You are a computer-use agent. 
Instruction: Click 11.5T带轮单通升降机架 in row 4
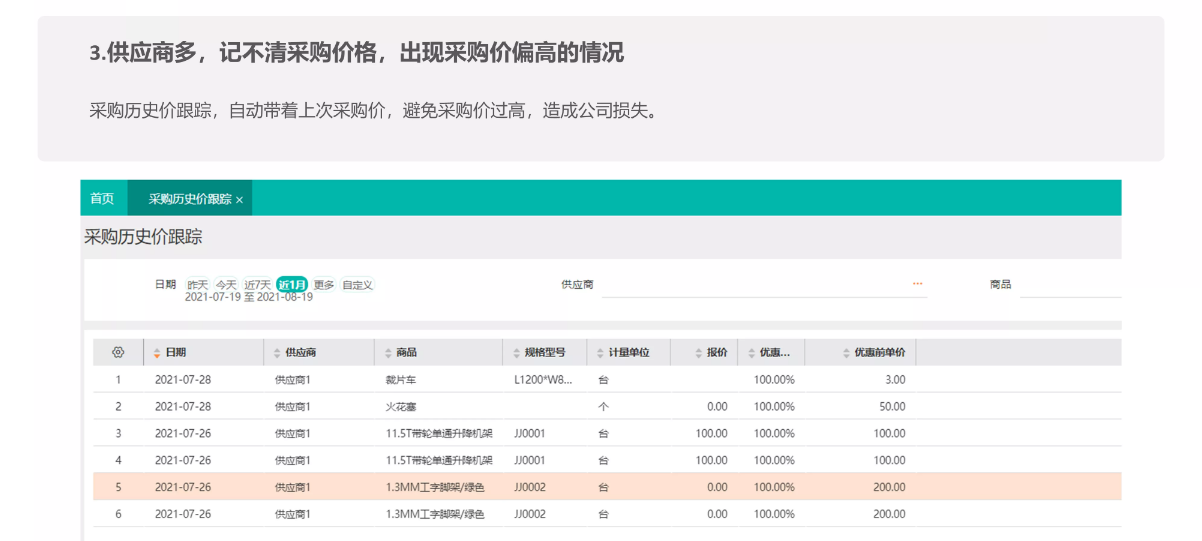[x=439, y=461]
